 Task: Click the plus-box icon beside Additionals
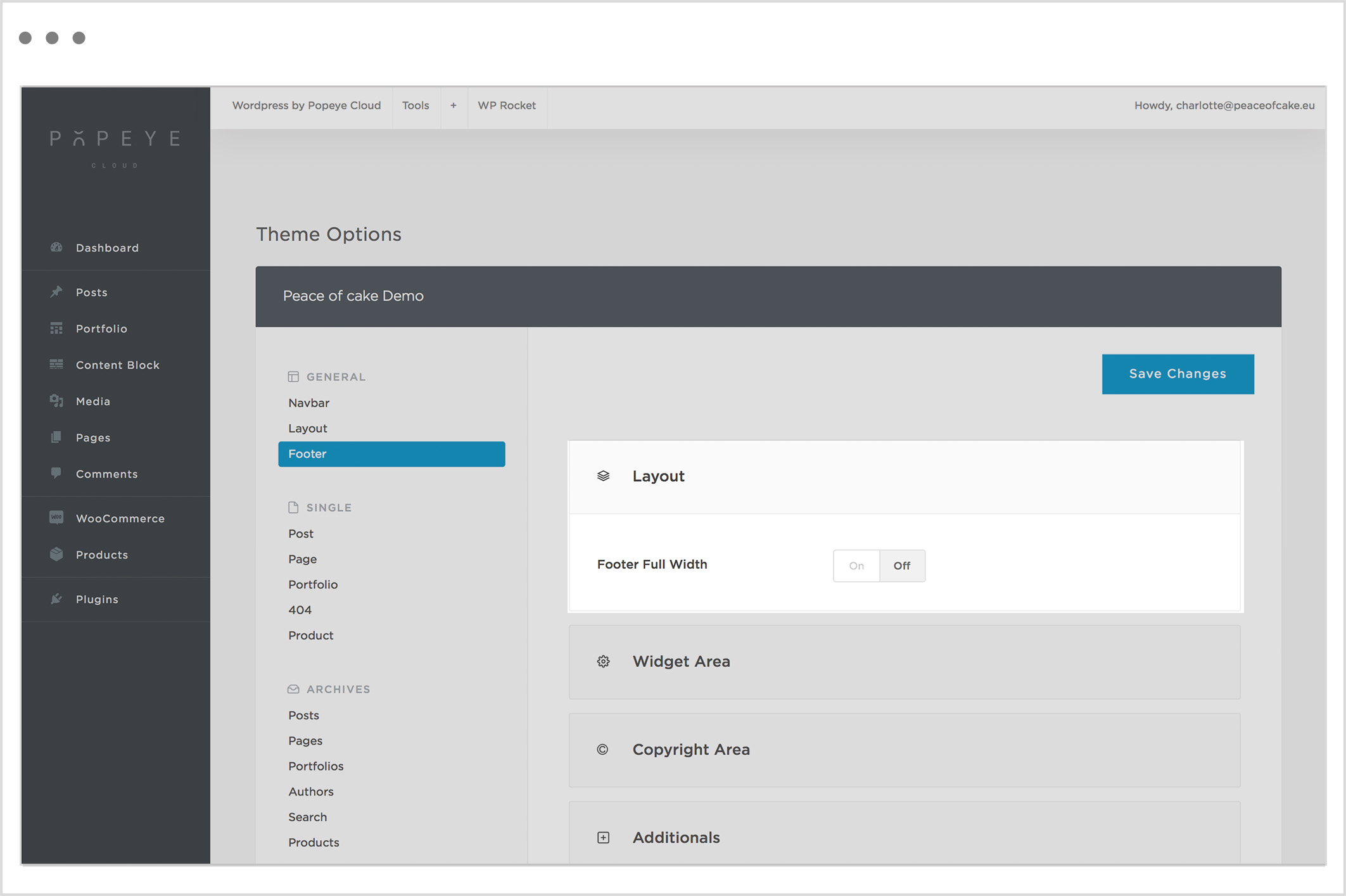pos(604,838)
